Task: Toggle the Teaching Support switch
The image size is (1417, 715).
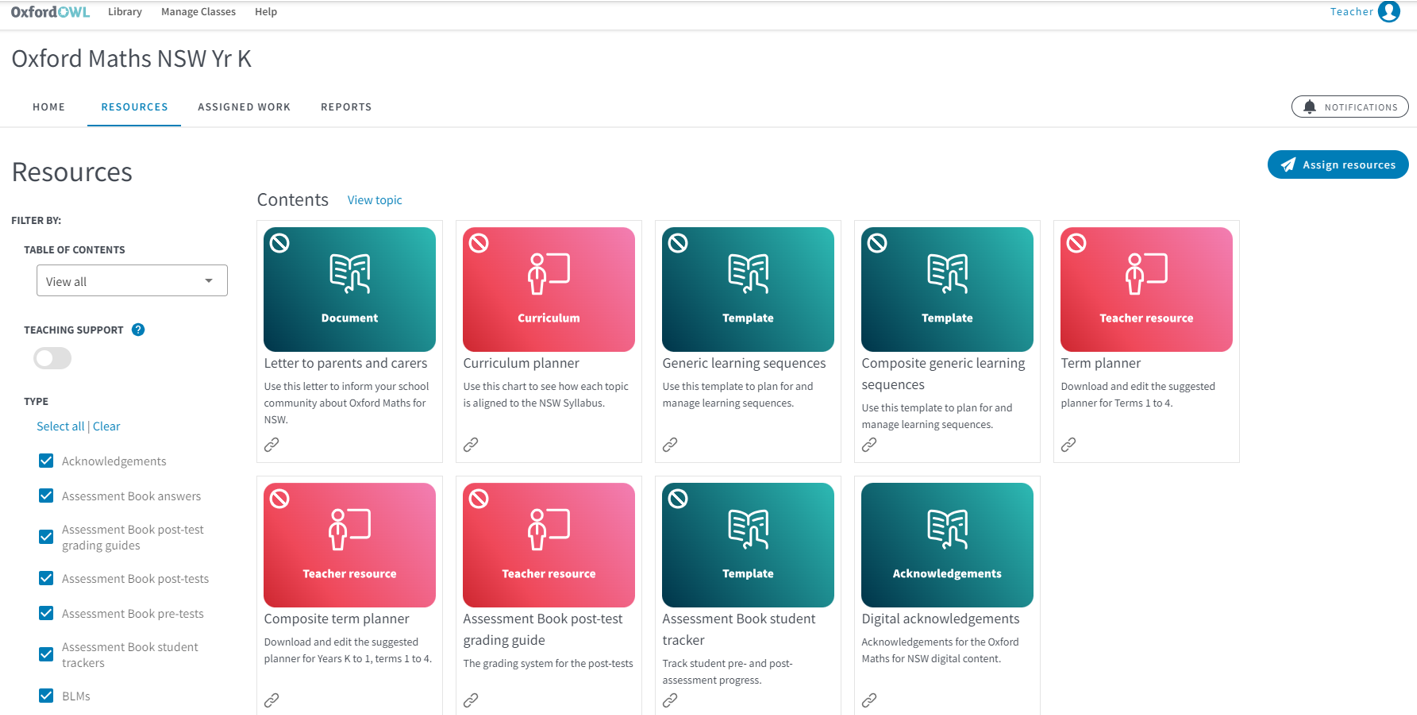Action: (52, 358)
